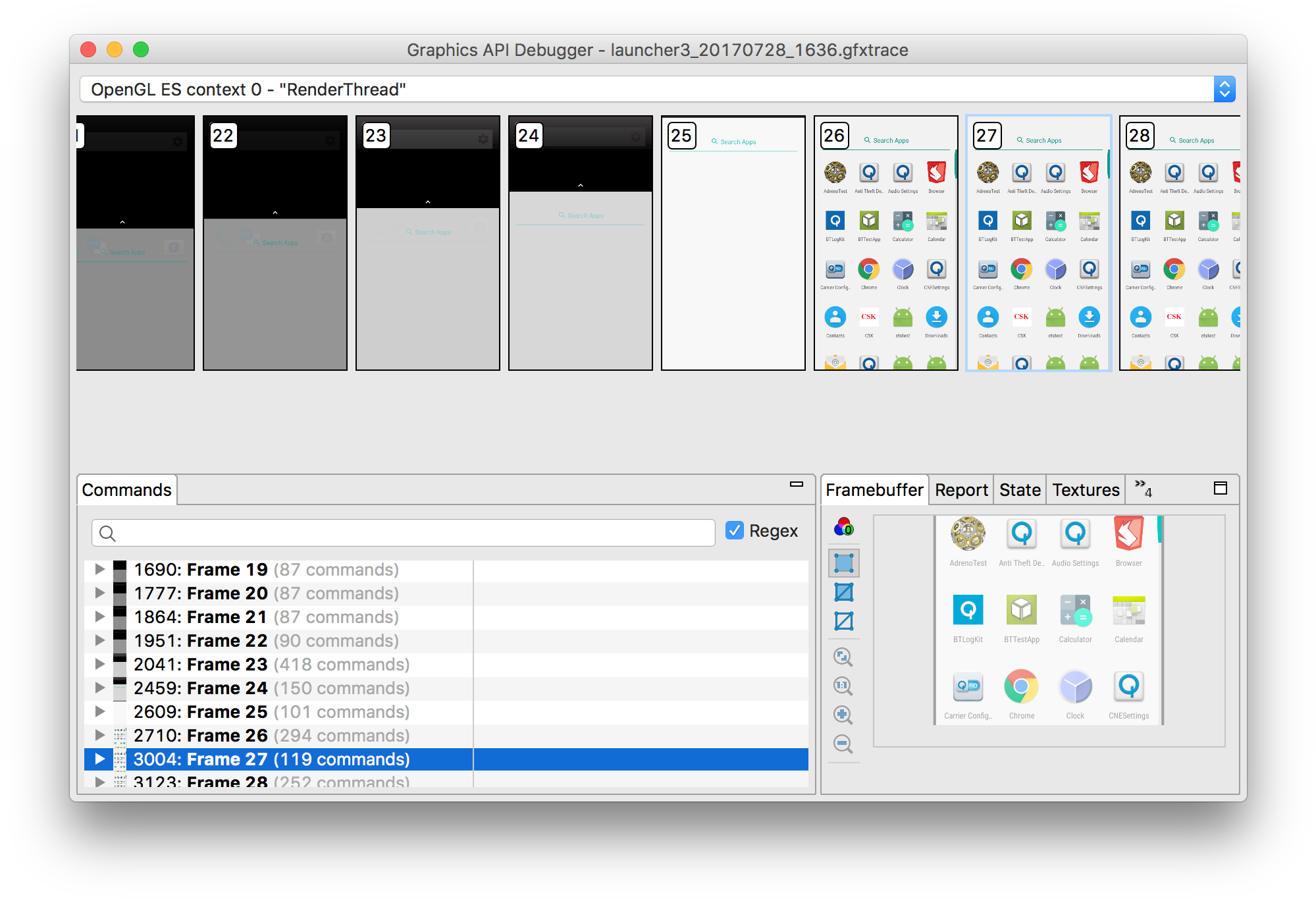Open the color channel selection options
This screenshot has height=899, width=1316.
844,529
